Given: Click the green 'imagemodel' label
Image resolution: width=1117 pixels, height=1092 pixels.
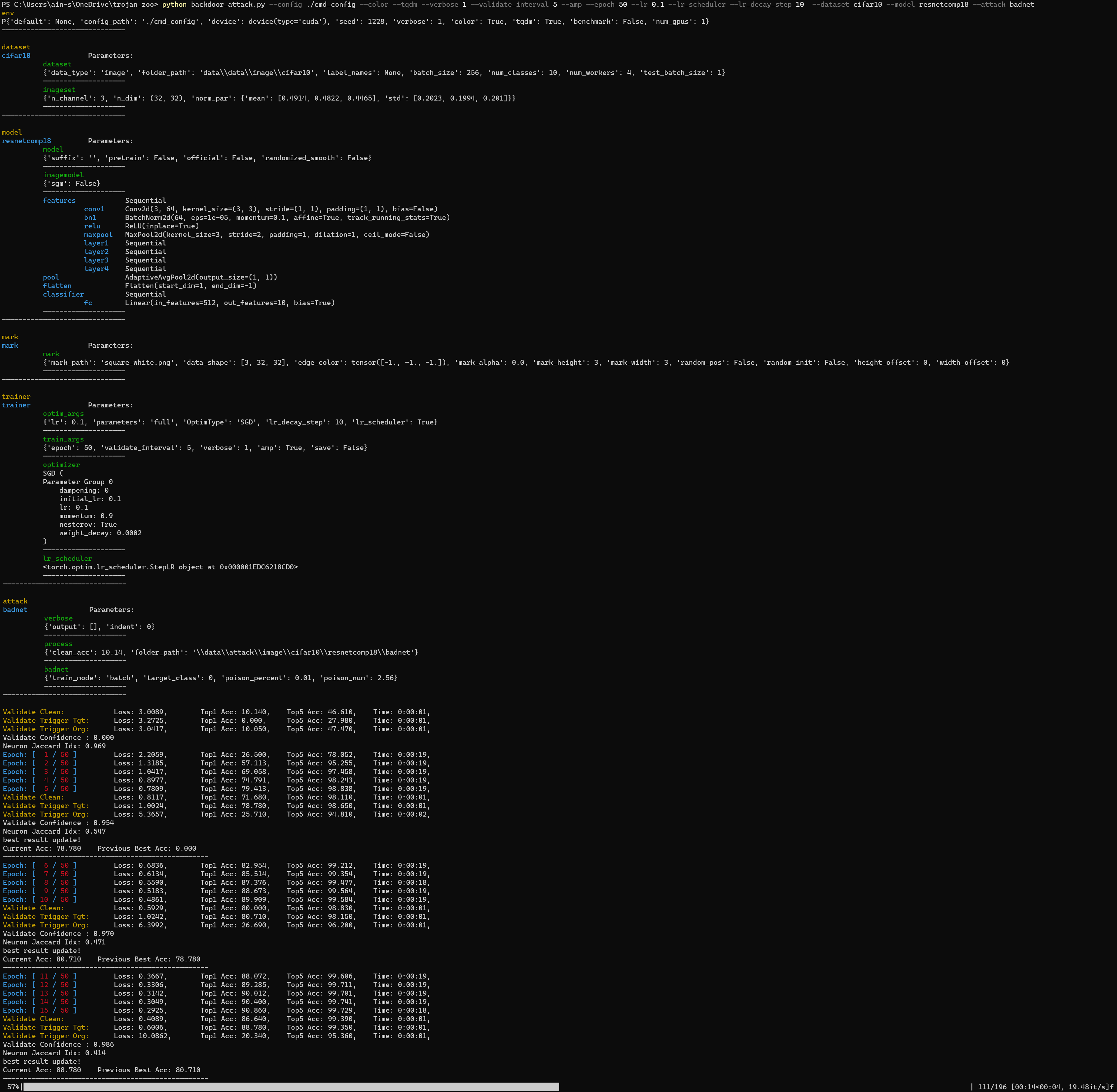Looking at the screenshot, I should coord(63,175).
